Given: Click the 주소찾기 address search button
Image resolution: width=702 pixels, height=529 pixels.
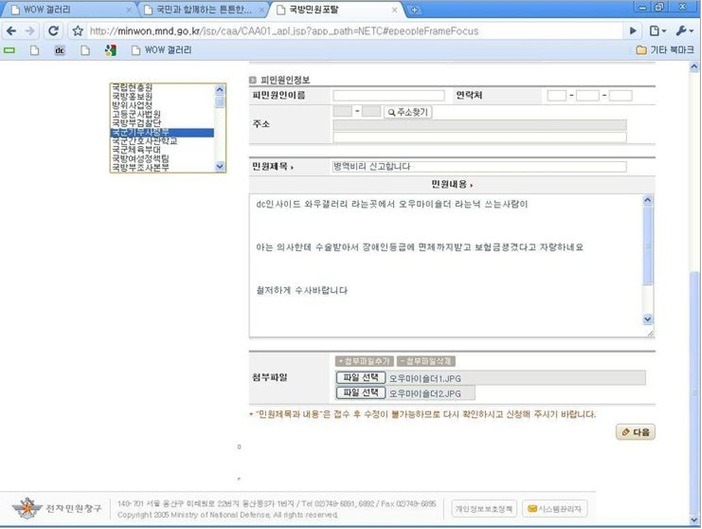Looking at the screenshot, I should click(x=408, y=112).
